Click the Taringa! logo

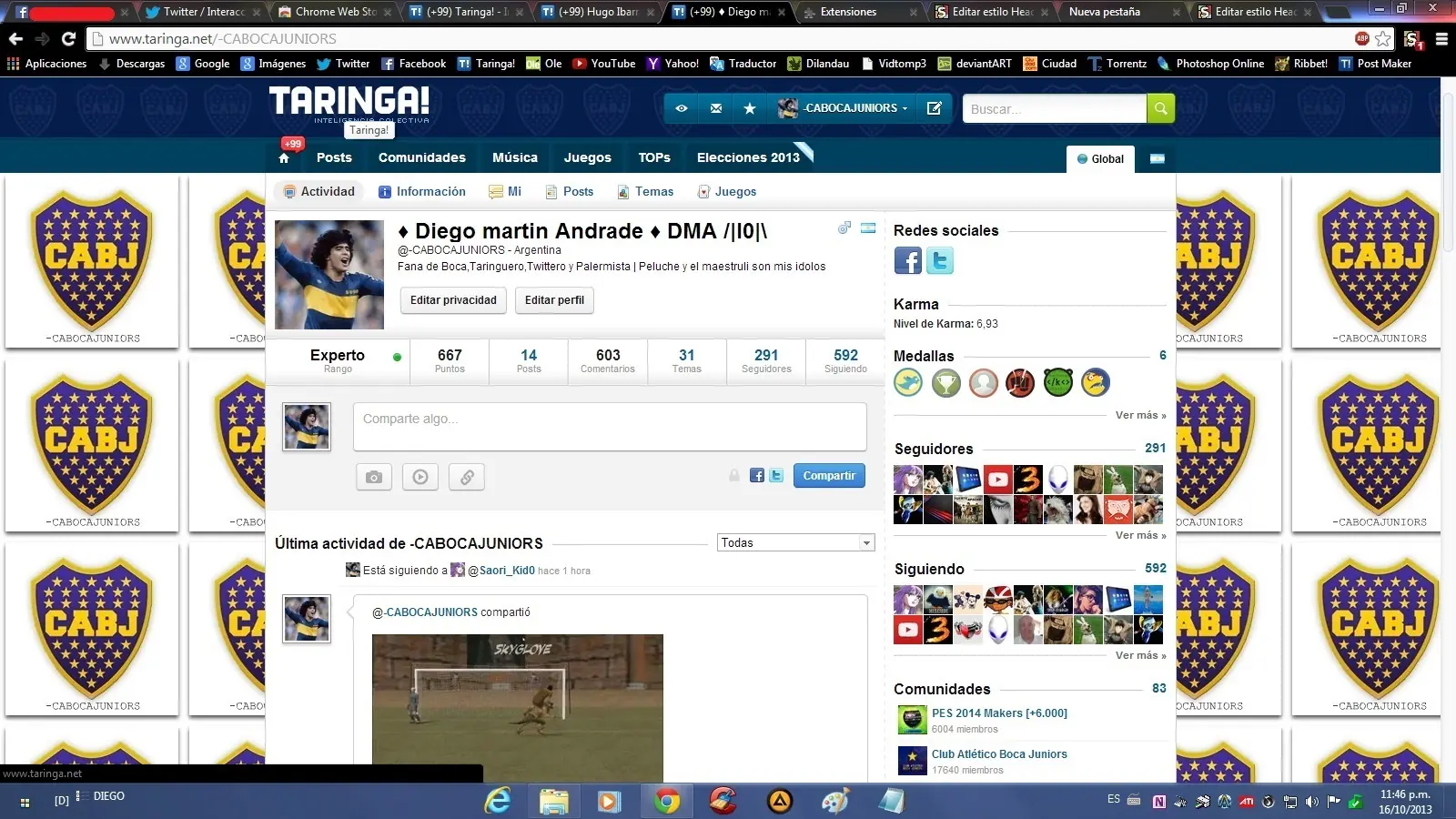(x=349, y=103)
